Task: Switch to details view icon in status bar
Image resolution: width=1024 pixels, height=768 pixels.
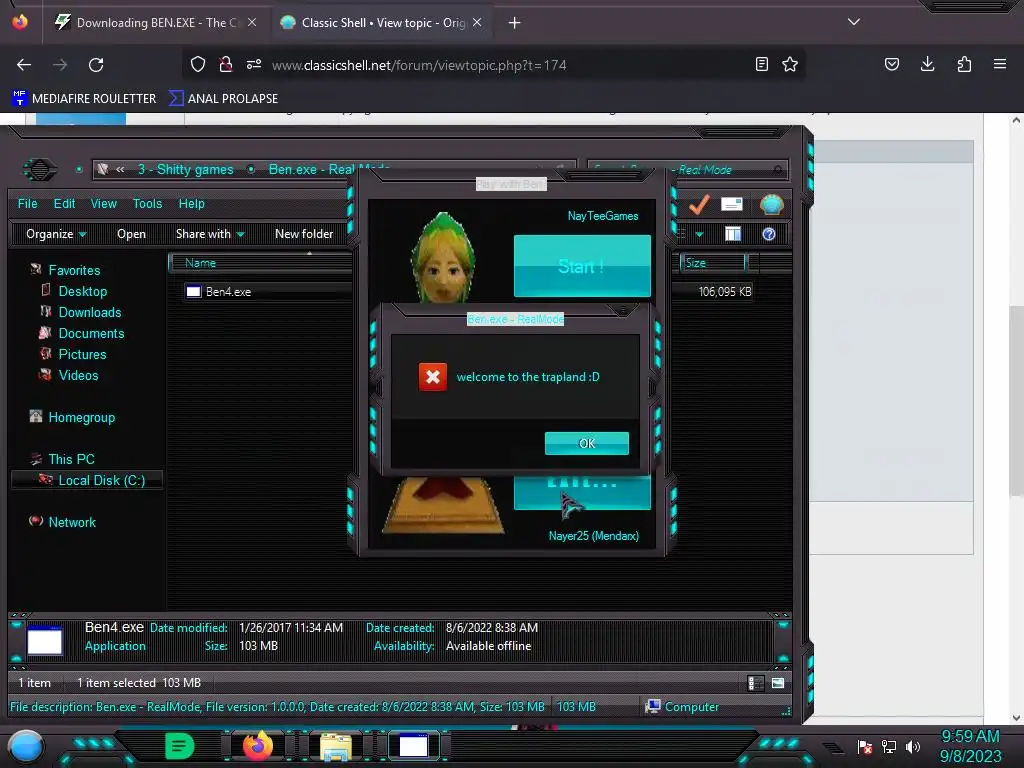Action: [x=755, y=683]
